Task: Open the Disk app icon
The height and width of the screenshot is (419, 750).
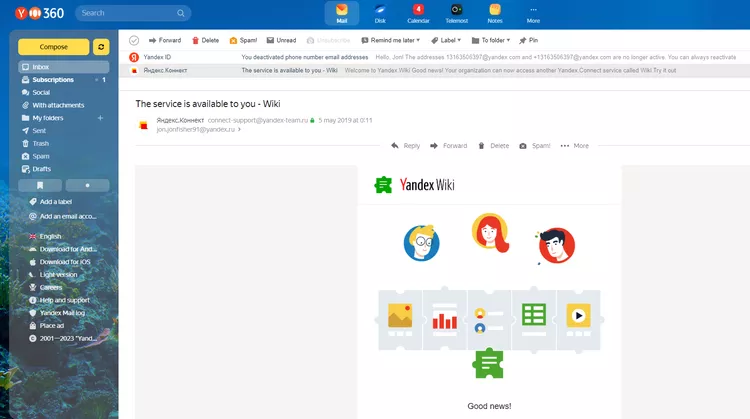Action: point(380,13)
